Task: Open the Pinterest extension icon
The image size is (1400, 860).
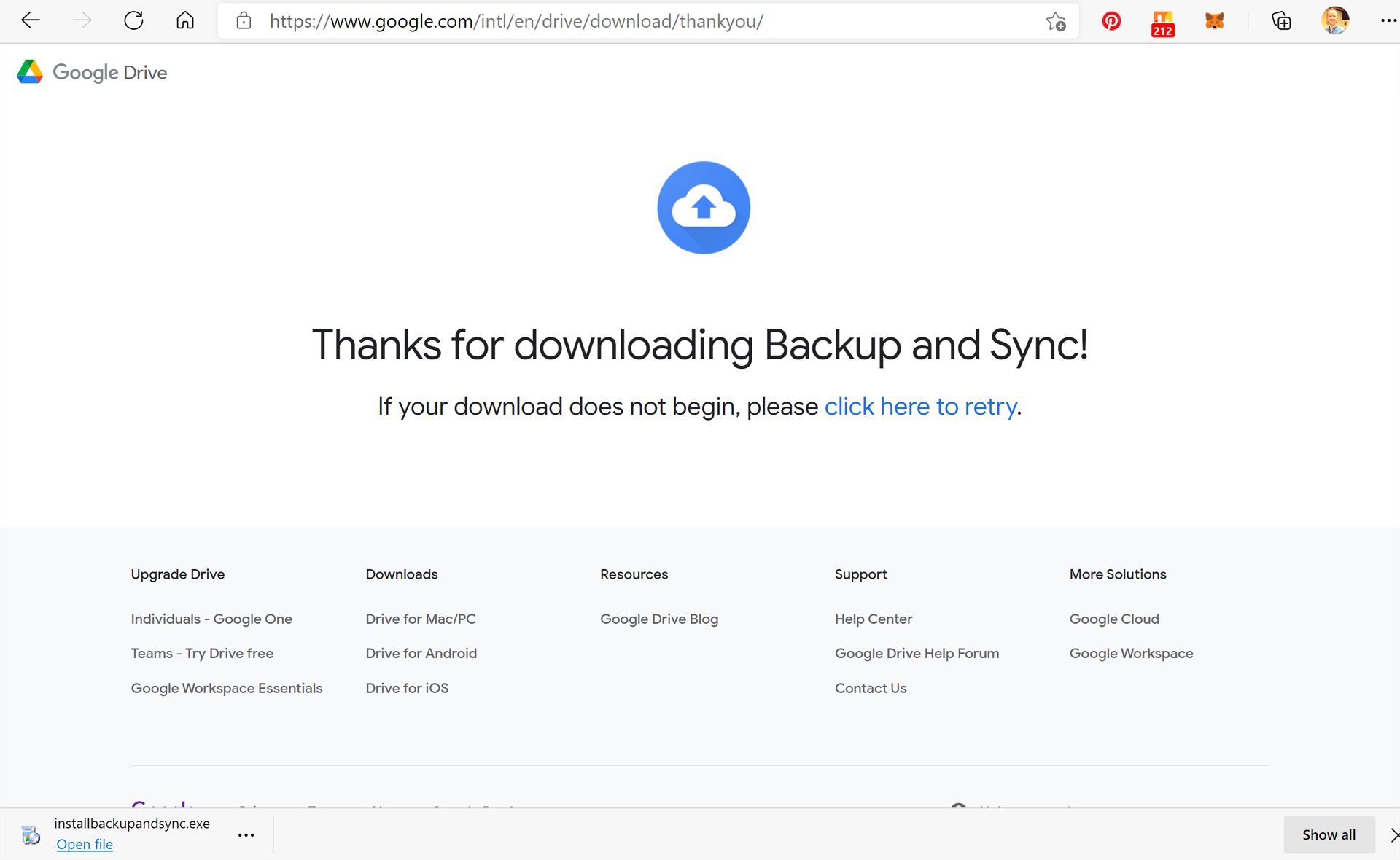Action: tap(1111, 21)
